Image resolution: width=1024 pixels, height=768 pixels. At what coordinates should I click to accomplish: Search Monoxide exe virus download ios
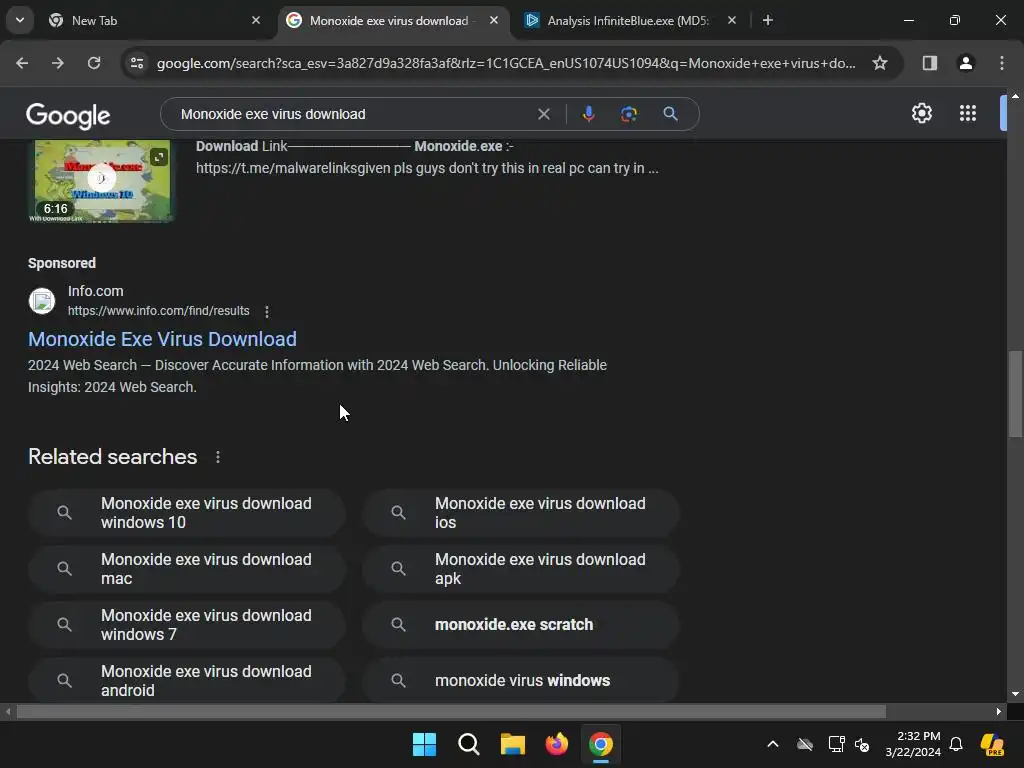520,513
